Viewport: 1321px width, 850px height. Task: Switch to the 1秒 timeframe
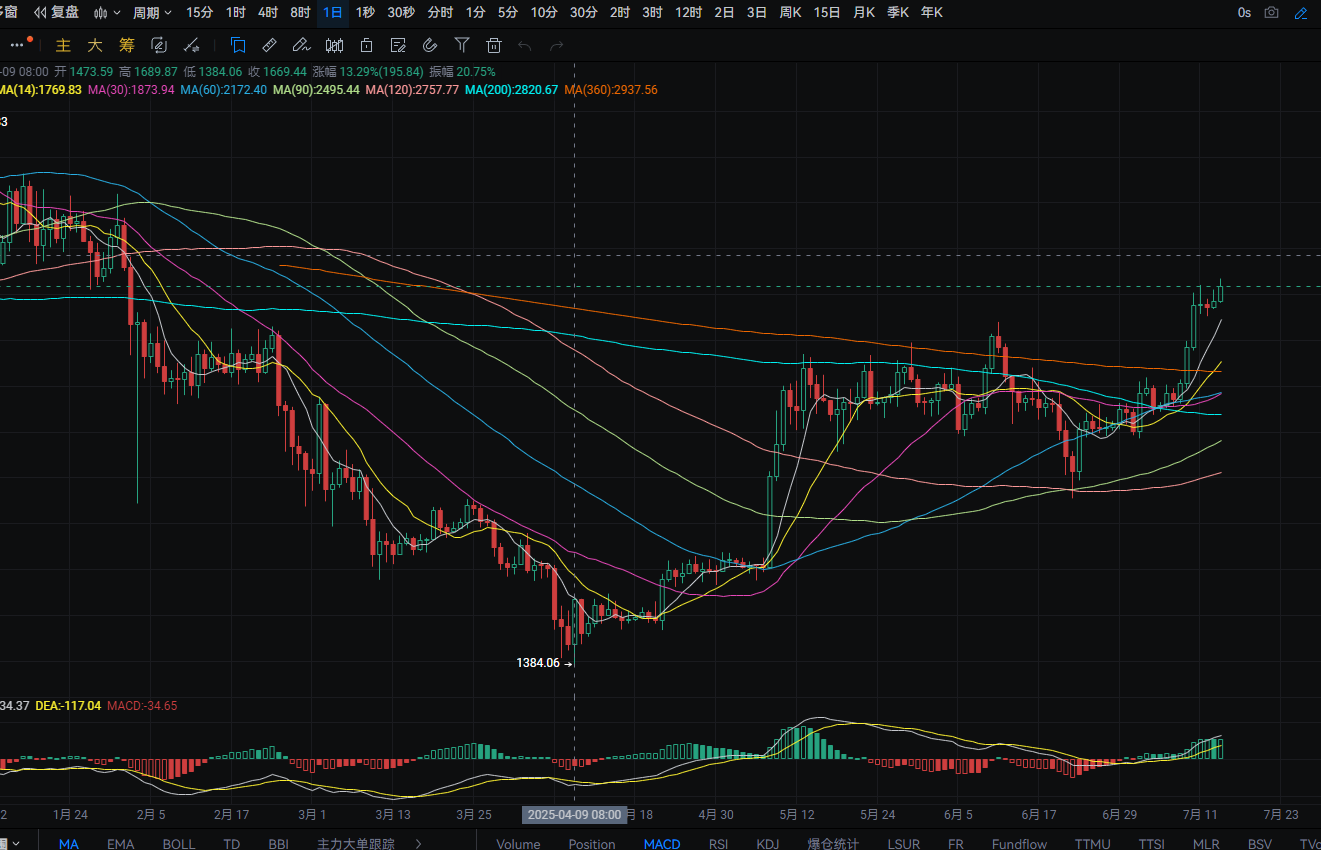pos(365,13)
